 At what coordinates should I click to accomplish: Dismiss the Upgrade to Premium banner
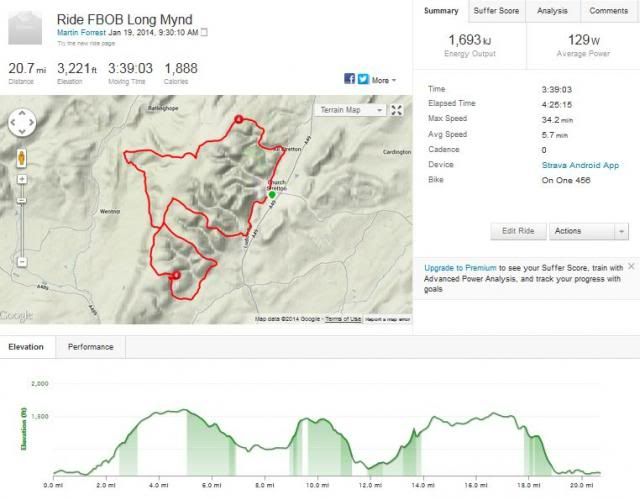631,266
